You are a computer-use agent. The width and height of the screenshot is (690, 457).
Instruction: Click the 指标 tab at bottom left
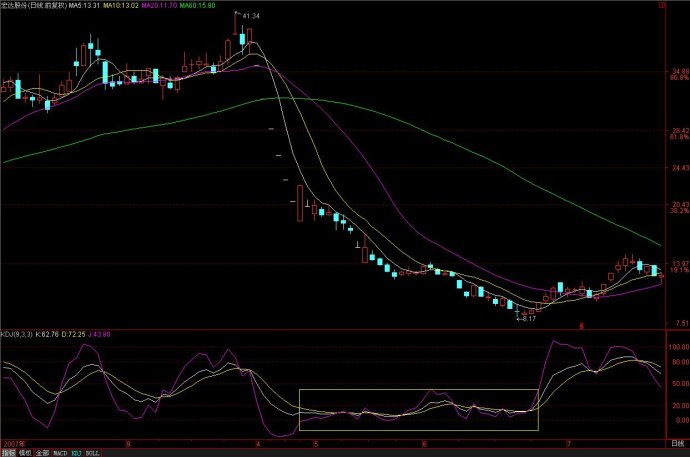[x=8, y=452]
